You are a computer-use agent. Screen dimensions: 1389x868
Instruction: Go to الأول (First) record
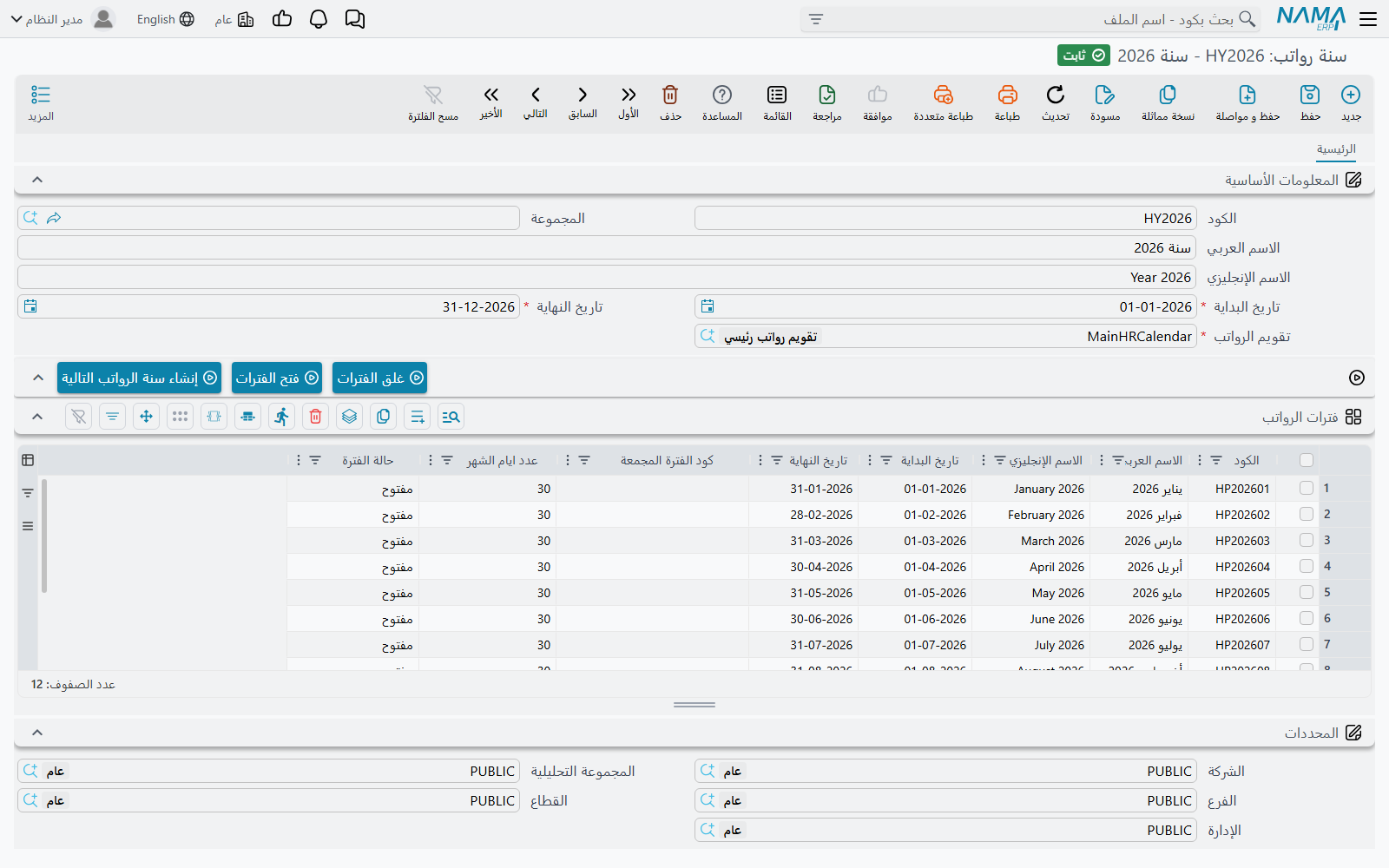pyautogui.click(x=629, y=95)
